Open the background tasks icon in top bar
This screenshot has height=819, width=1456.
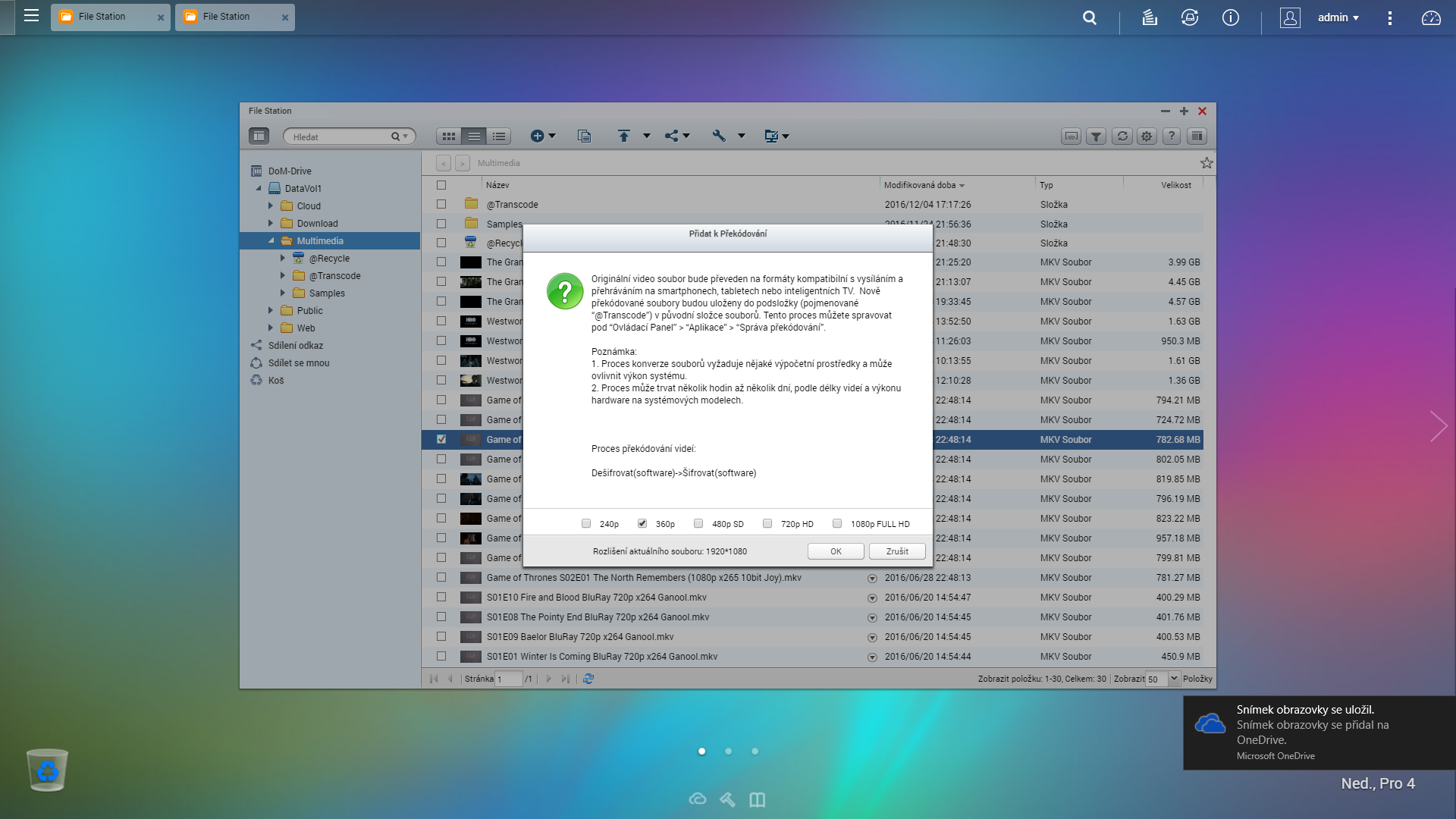point(1150,17)
